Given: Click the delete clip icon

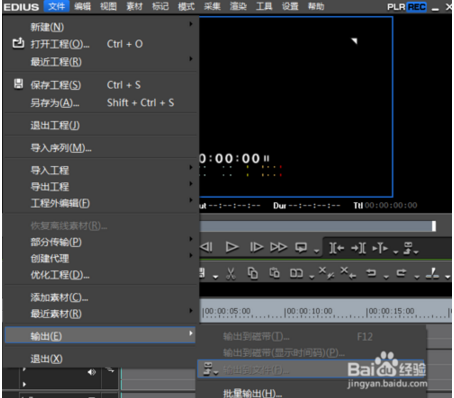Looking at the screenshot, I should pyautogui.click(x=327, y=273).
